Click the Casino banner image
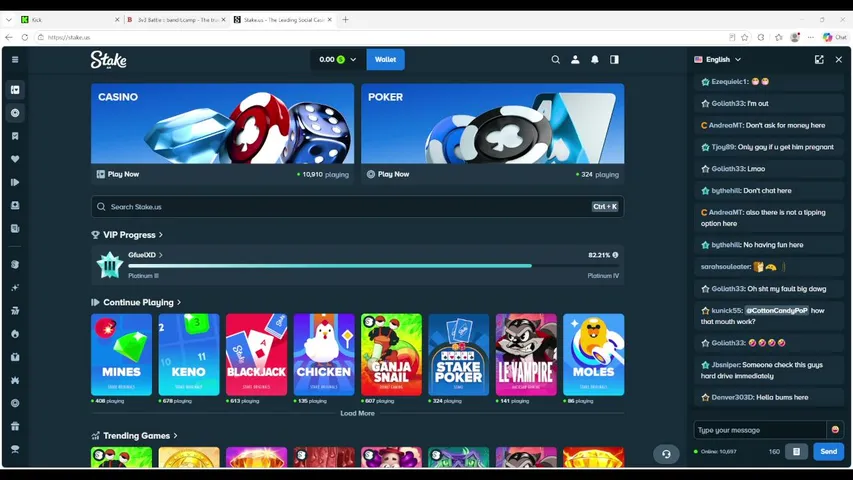 222,124
